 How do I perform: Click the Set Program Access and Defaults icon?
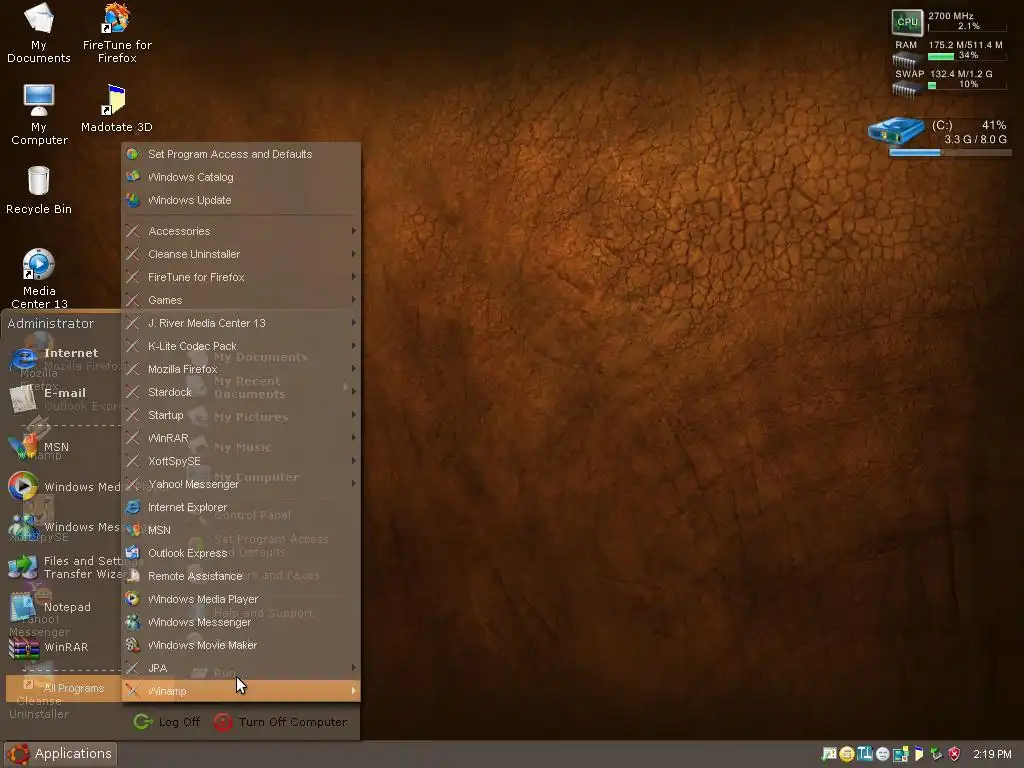pos(133,154)
